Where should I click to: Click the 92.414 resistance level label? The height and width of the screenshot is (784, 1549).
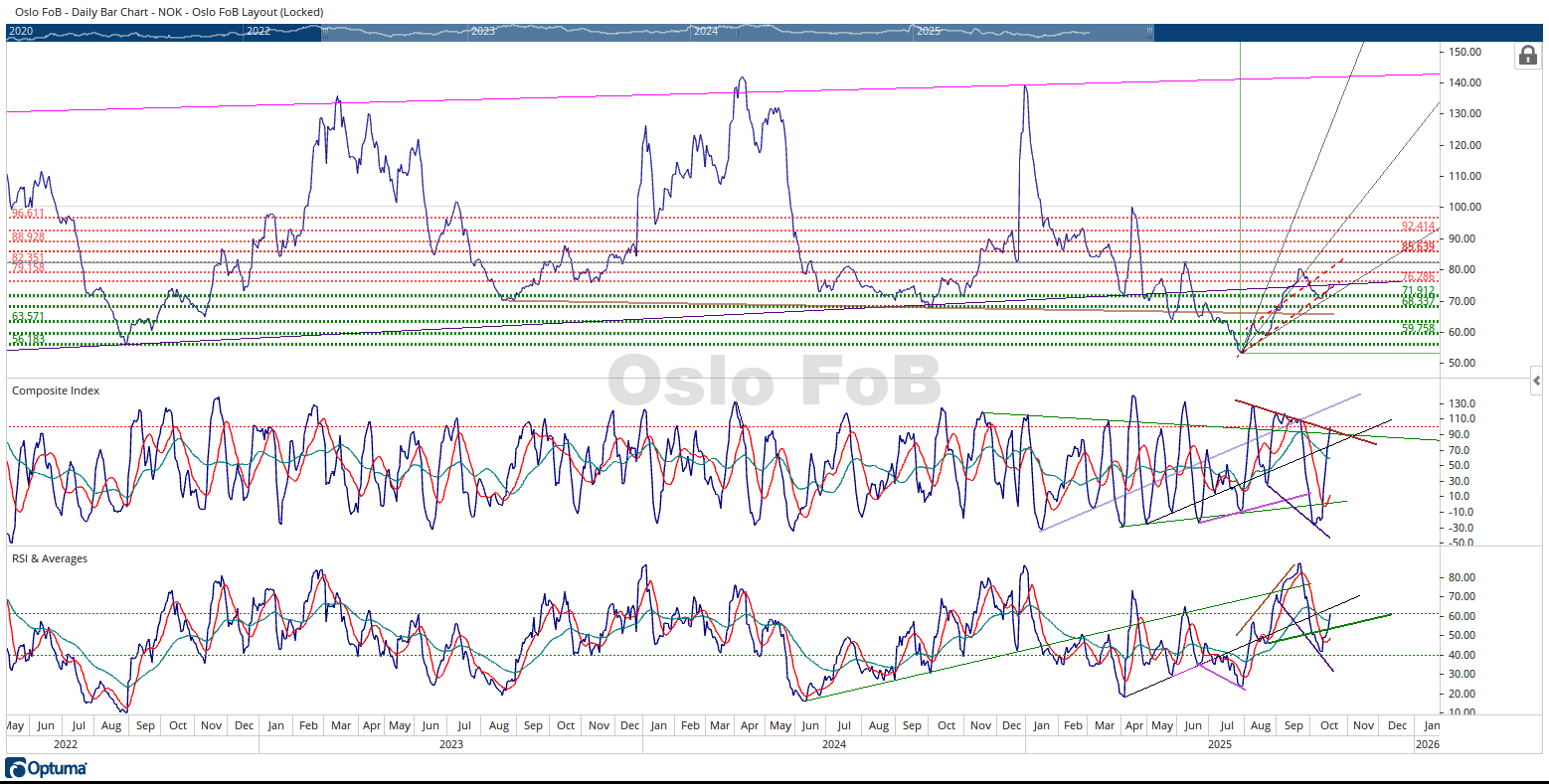(x=1418, y=227)
